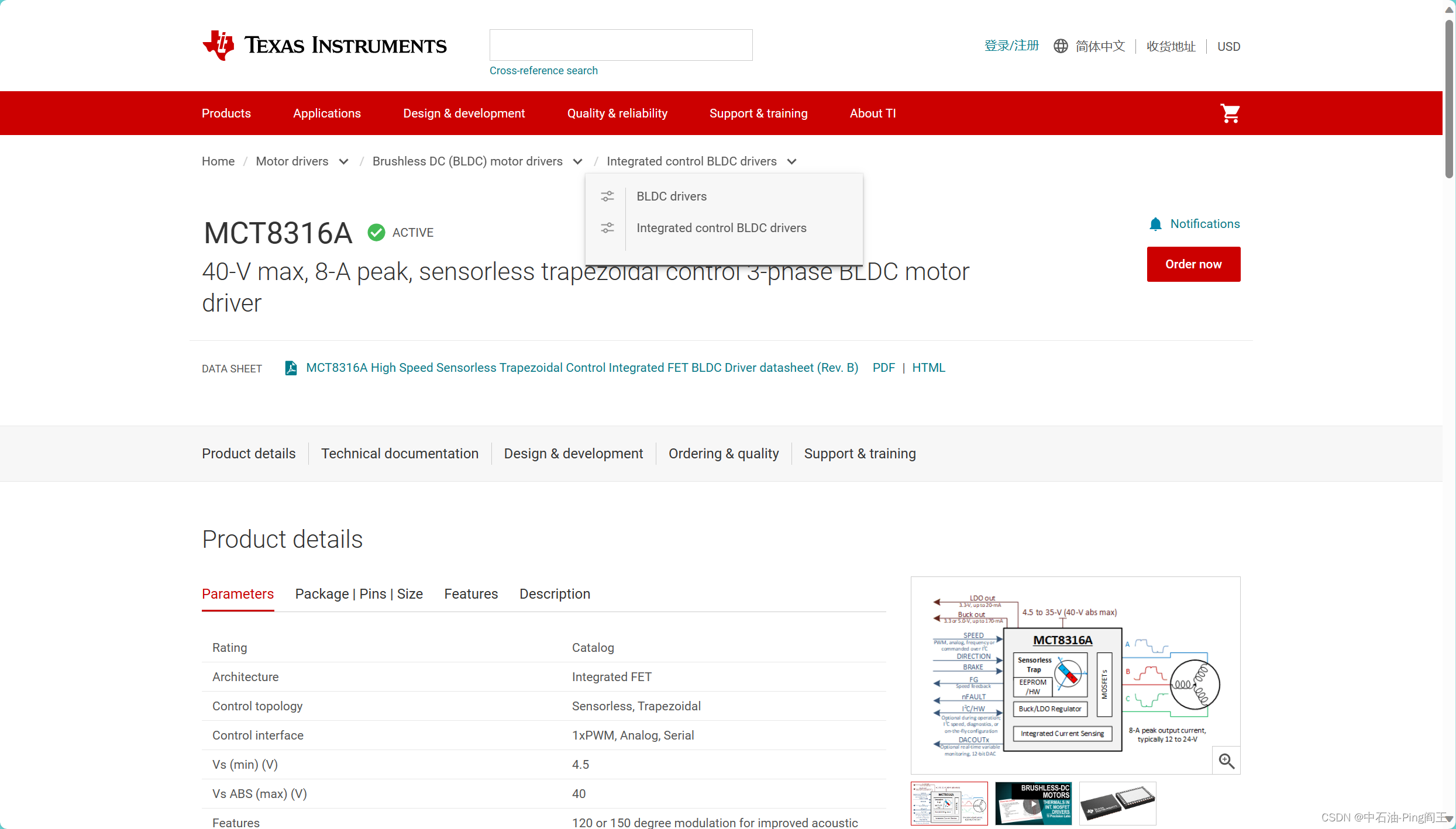Open the Quality & reliability menu
Screen dimensions: 1456x829
tap(617, 113)
